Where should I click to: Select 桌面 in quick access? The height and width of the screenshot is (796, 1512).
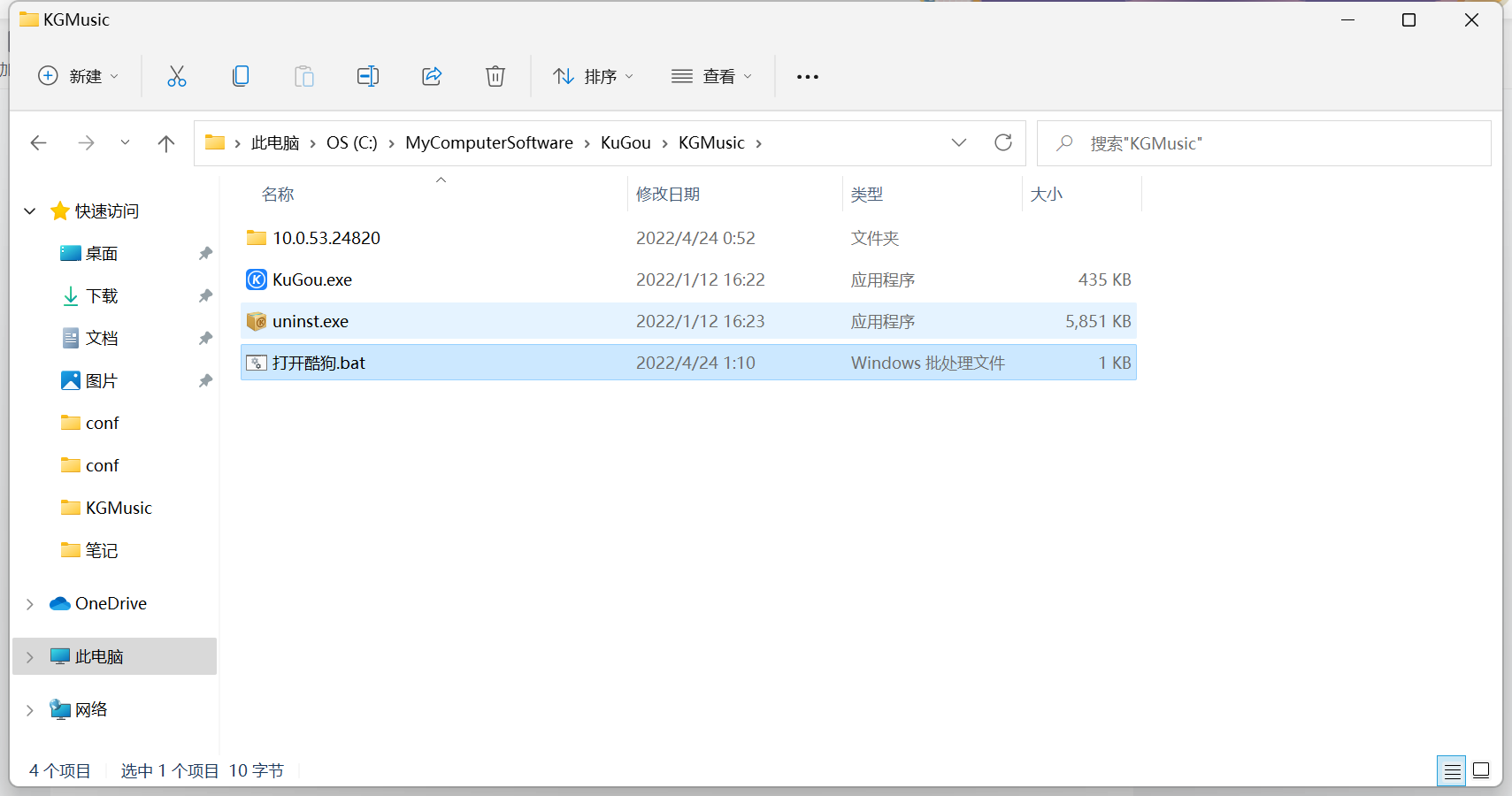[x=102, y=254]
